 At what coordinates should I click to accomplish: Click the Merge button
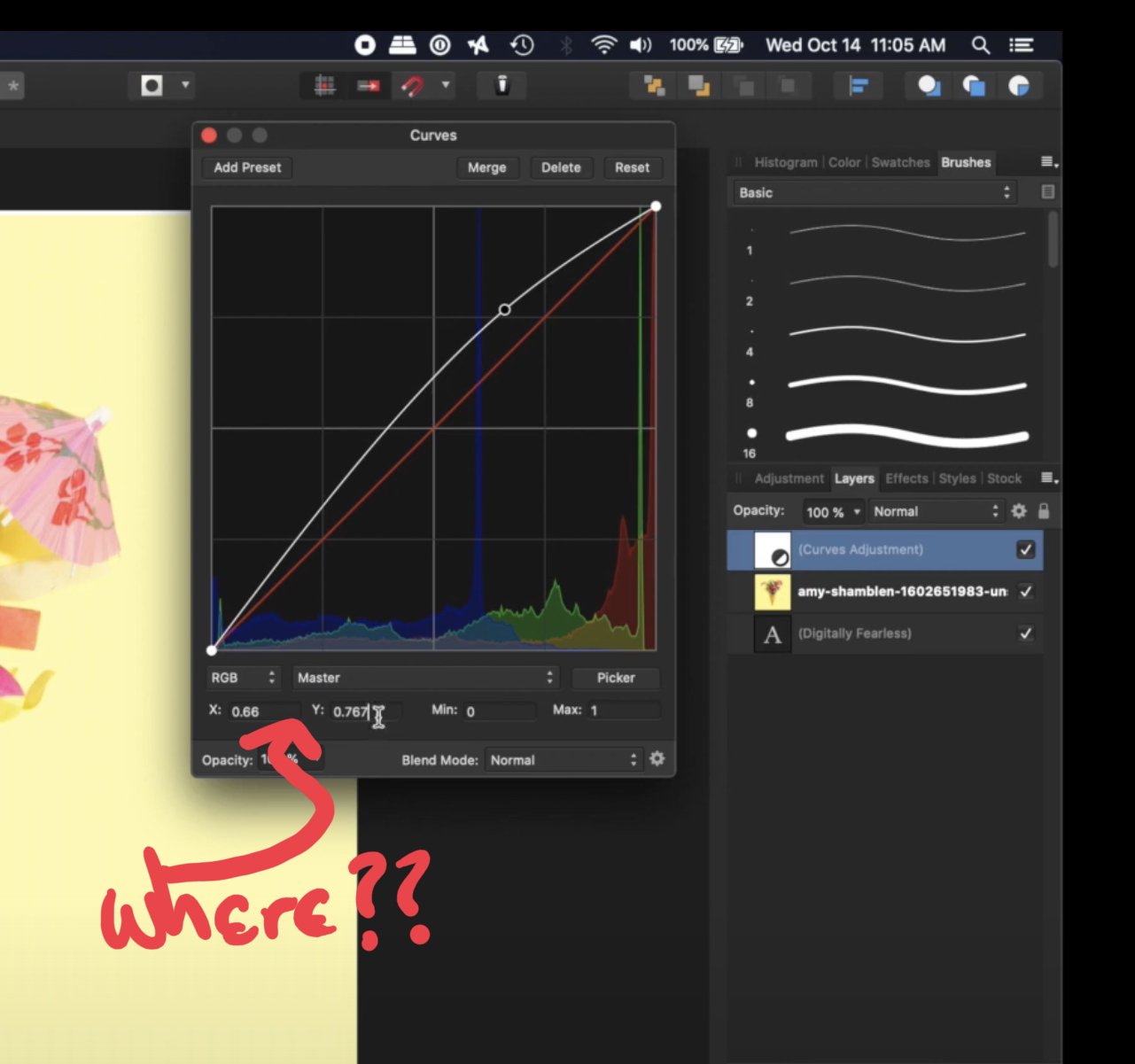(486, 167)
